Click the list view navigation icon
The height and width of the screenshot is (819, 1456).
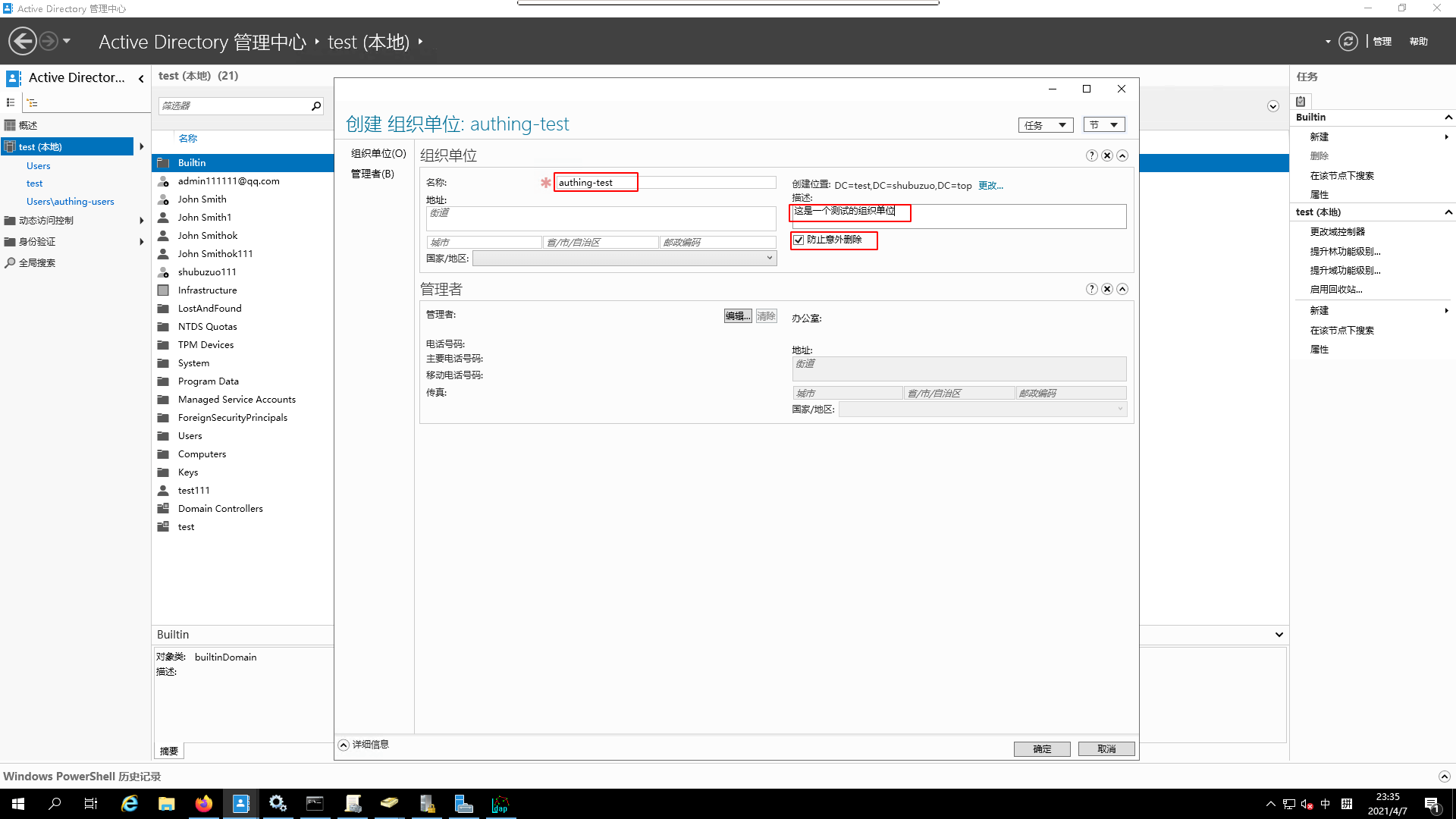pyautogui.click(x=11, y=102)
